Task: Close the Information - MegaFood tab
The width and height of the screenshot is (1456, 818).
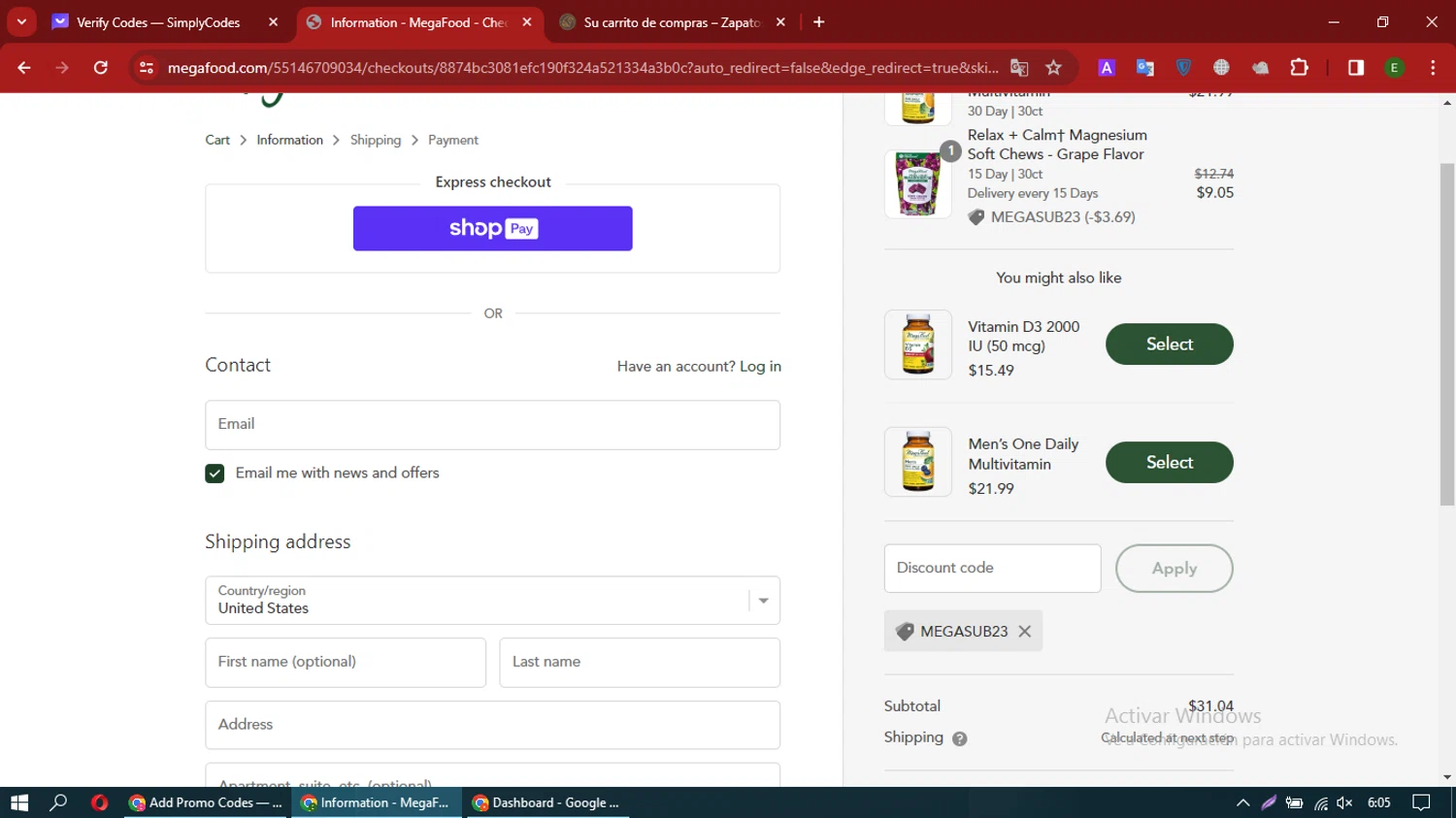Action: [x=527, y=22]
